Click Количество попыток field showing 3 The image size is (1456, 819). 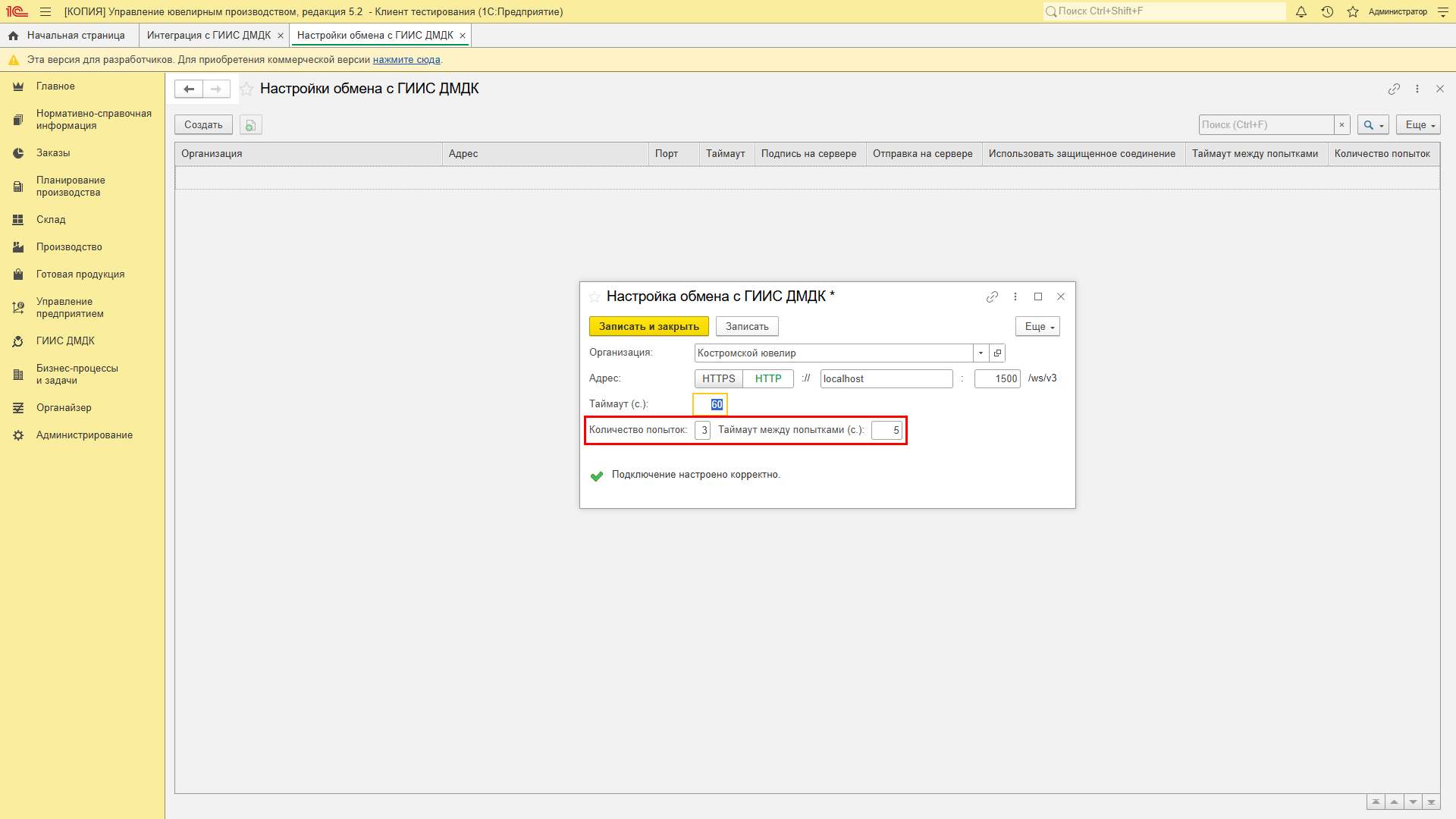pos(703,430)
